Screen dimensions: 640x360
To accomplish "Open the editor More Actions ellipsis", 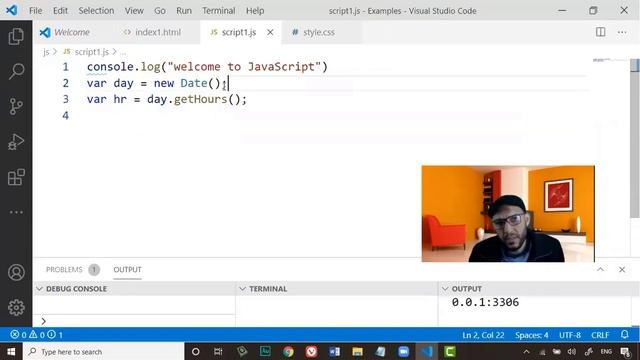I will pos(622,32).
